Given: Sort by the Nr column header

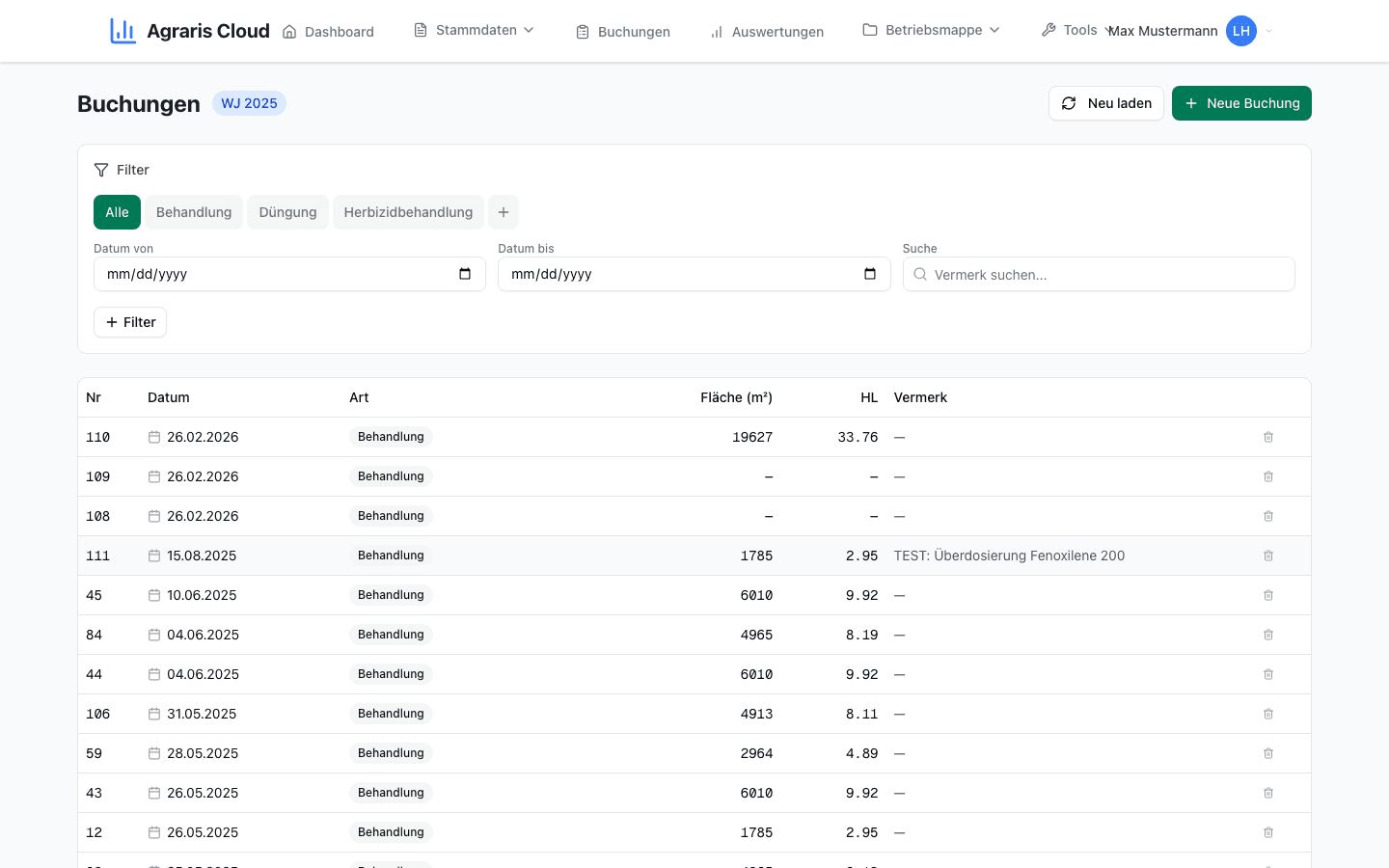Looking at the screenshot, I should (94, 397).
